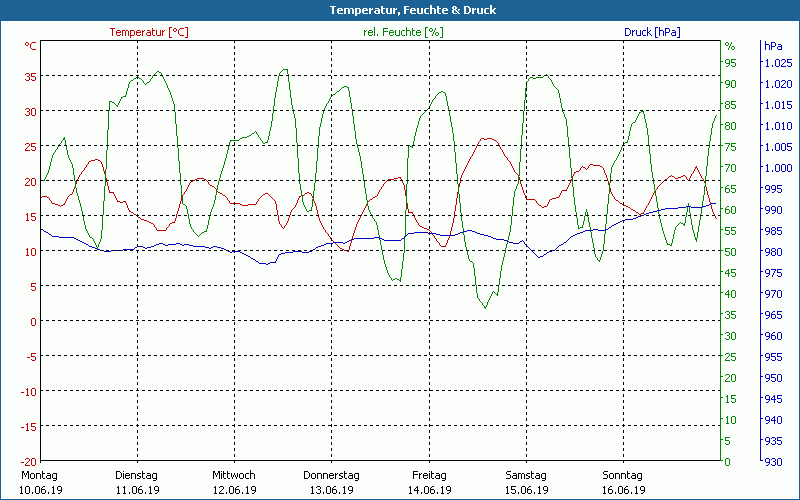Click the '965' tick on pressure axis
The height and width of the screenshot is (500, 800).
773,315
